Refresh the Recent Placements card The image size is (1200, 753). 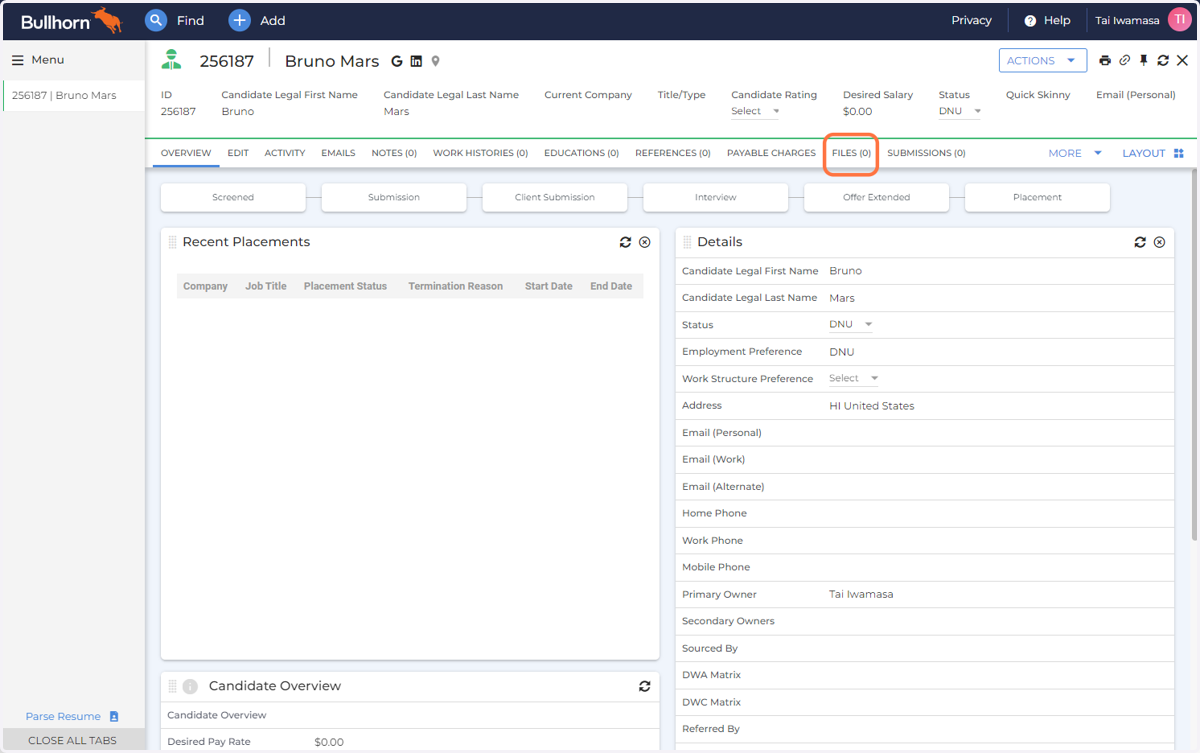(626, 242)
